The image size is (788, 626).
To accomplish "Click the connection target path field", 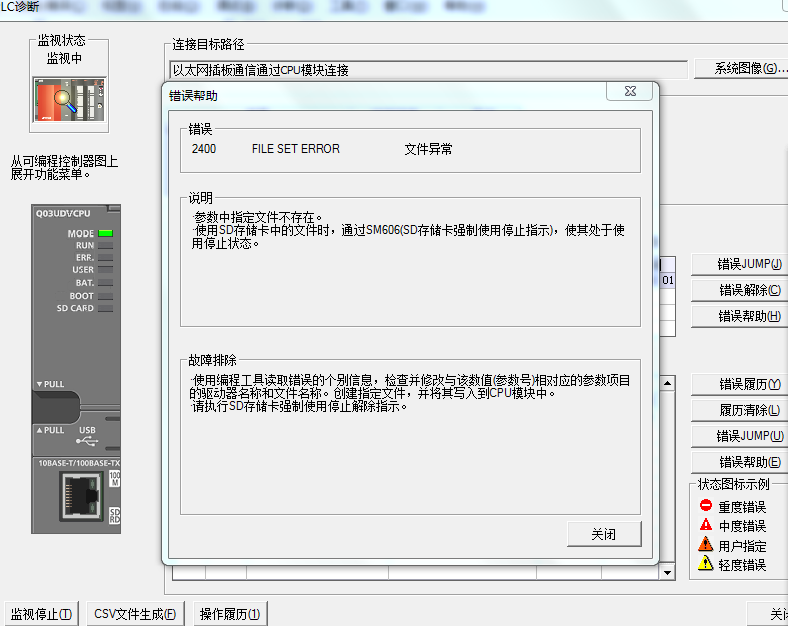I will coord(428,70).
